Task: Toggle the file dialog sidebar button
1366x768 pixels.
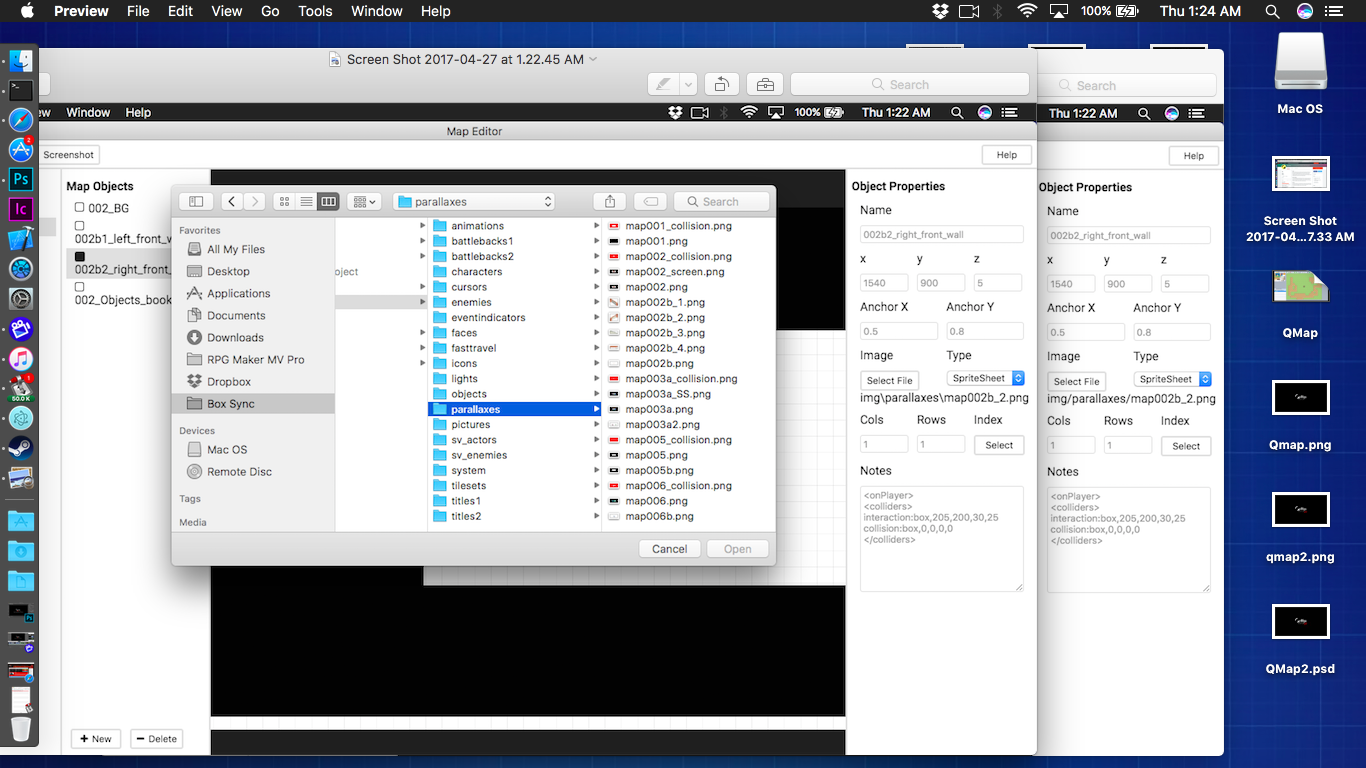Action: (196, 201)
